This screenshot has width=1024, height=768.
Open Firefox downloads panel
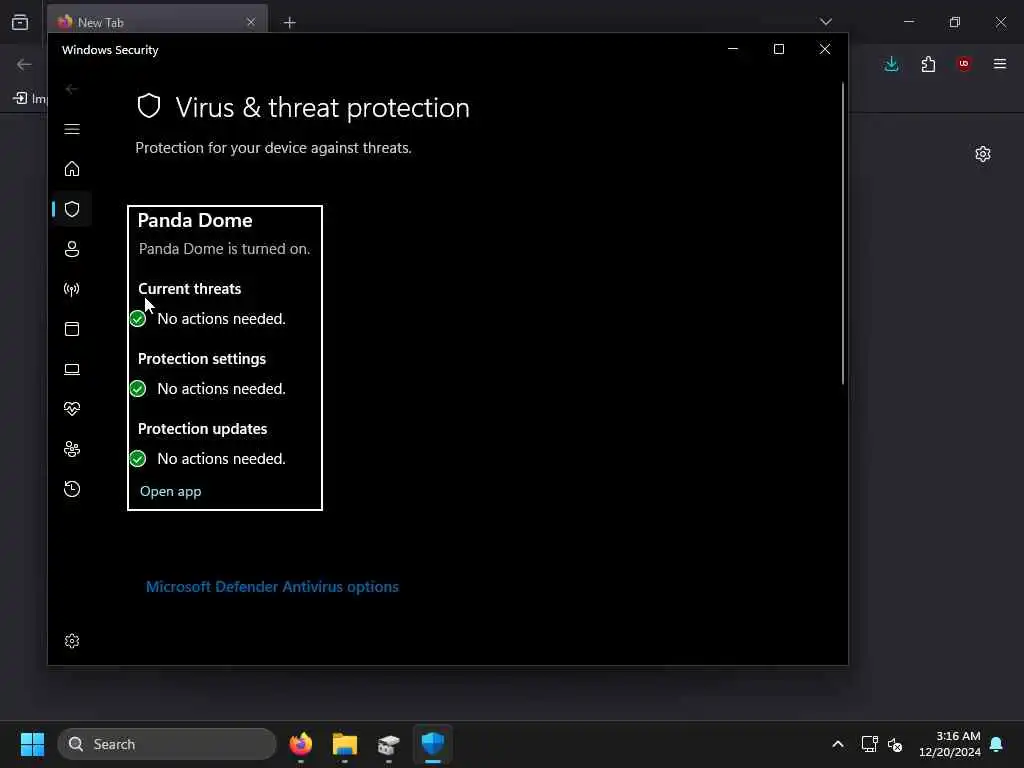(x=891, y=64)
